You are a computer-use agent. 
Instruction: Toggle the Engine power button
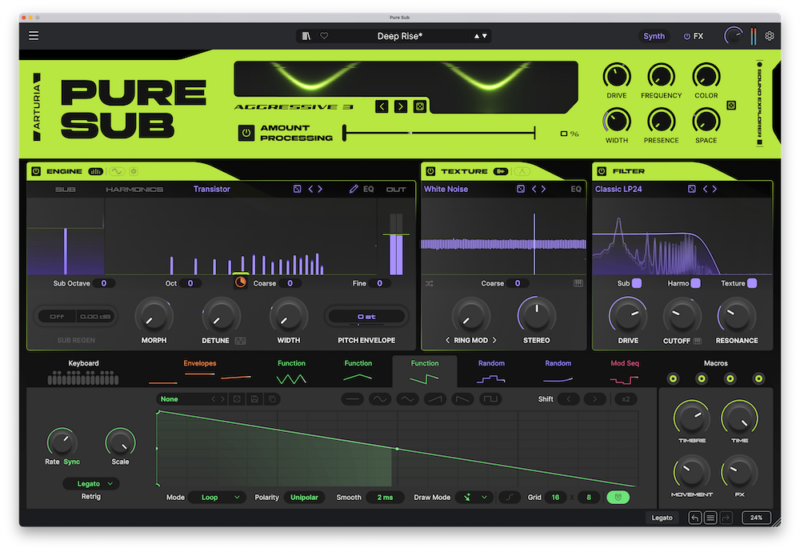[x=36, y=171]
